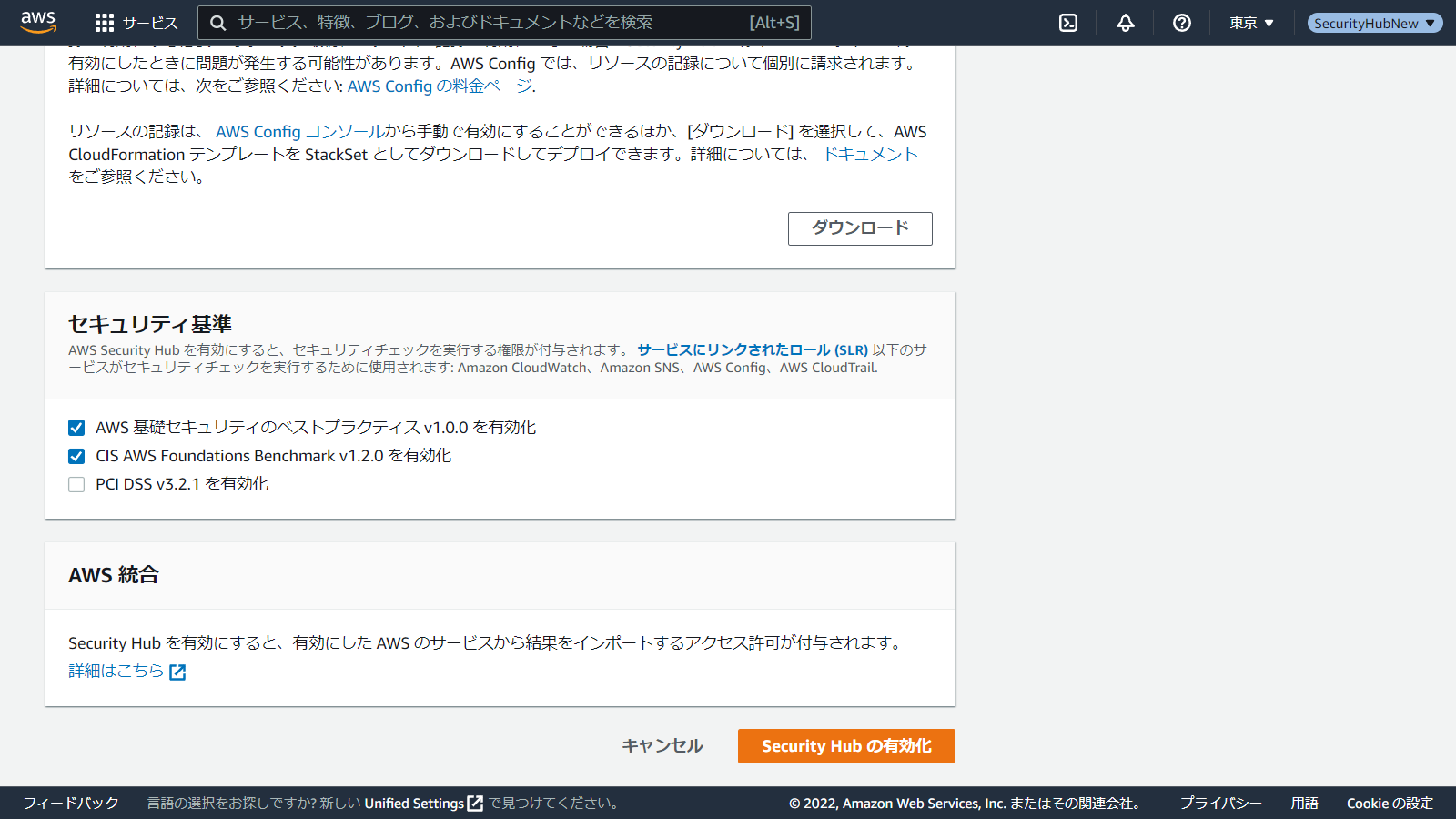1456x819 pixels.
Task: Expand the 東京 region dropdown
Action: pyautogui.click(x=1251, y=23)
